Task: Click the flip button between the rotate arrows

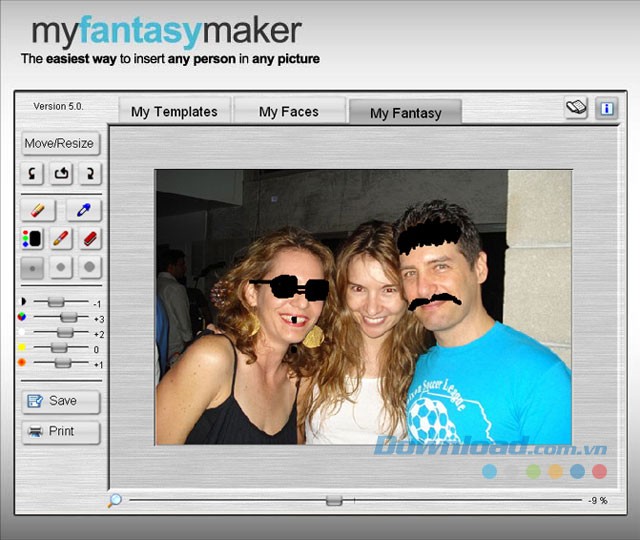Action: (61, 174)
